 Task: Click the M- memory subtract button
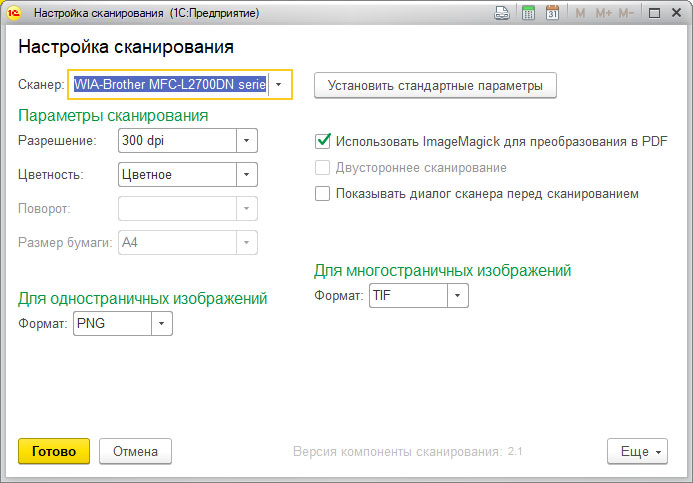pos(626,14)
